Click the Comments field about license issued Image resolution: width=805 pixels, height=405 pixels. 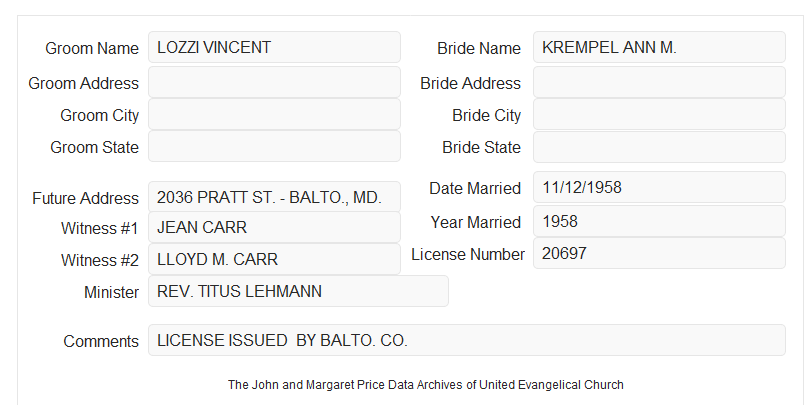(467, 340)
